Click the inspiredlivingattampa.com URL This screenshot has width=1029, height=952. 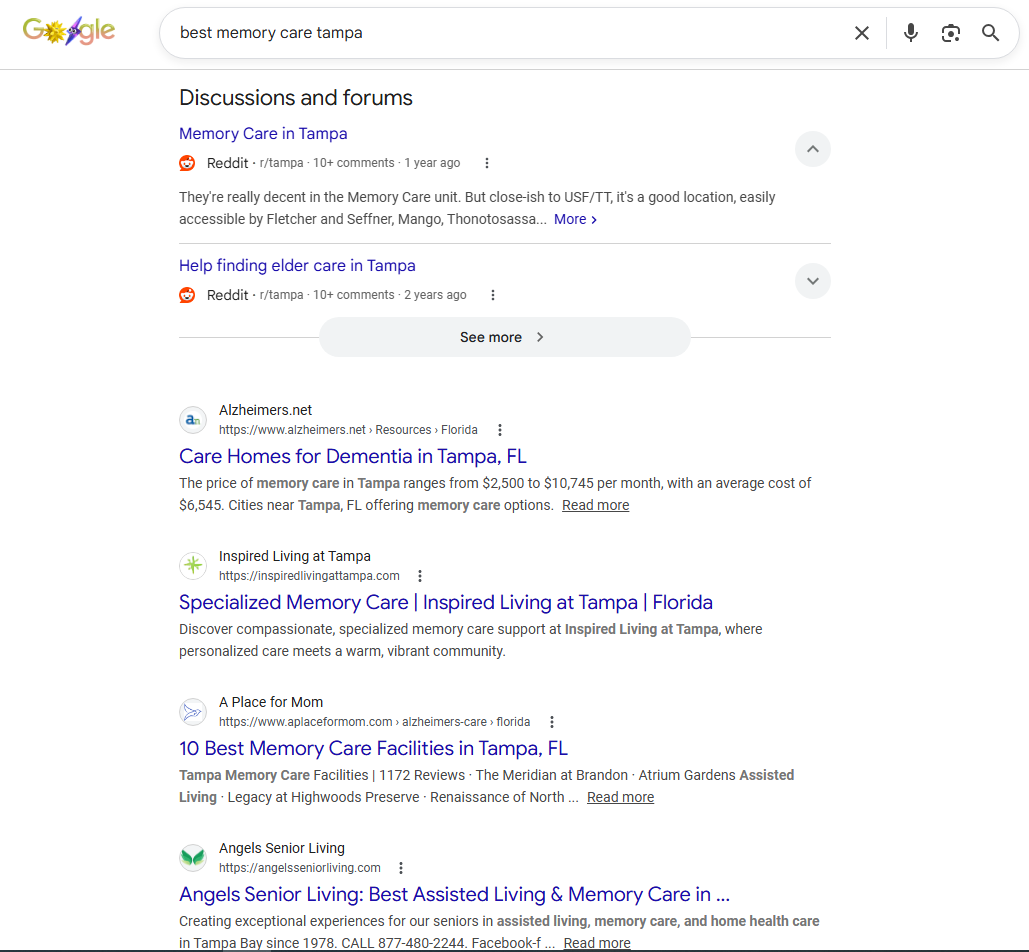(x=309, y=576)
